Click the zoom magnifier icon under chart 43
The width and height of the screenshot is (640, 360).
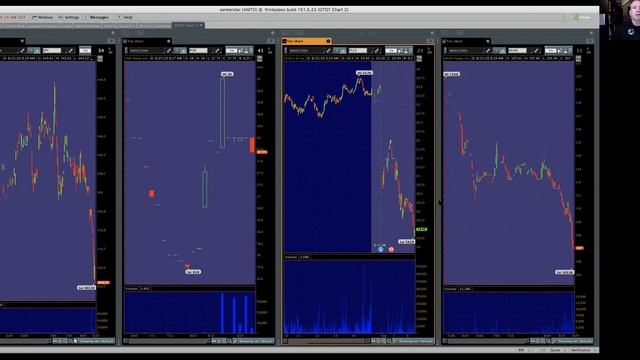point(230,341)
